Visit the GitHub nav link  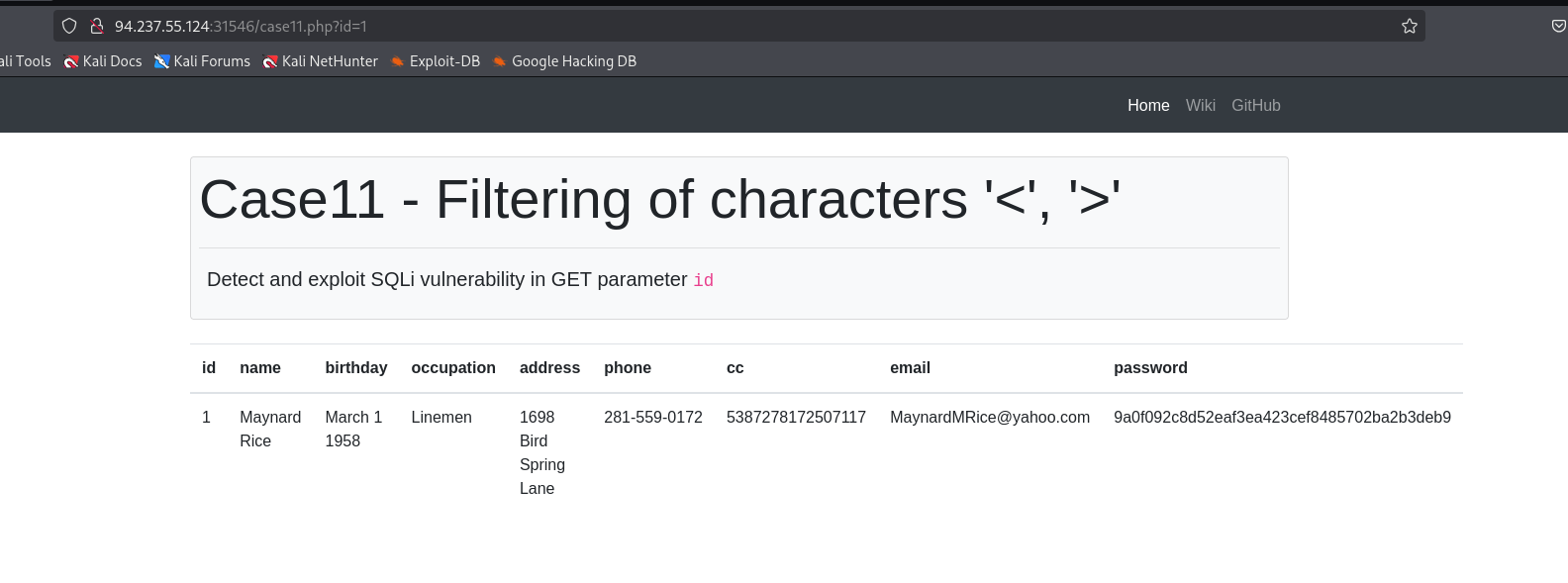coord(1255,105)
